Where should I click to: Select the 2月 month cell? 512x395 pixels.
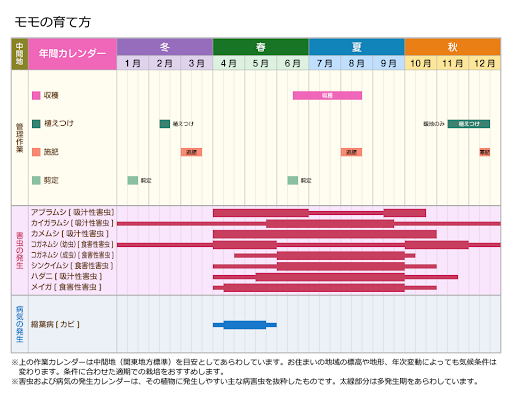pyautogui.click(x=165, y=63)
